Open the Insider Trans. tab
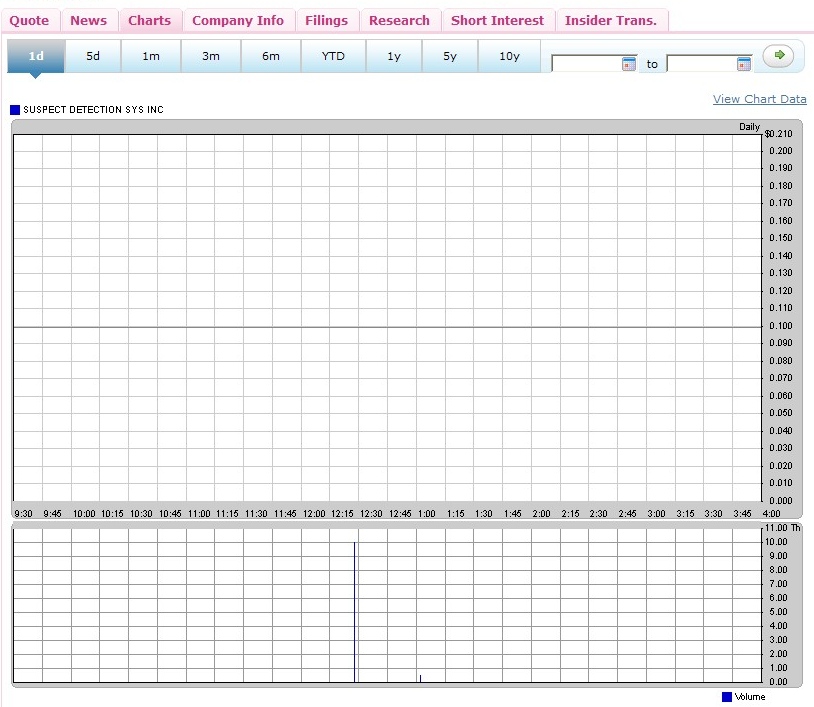The width and height of the screenshot is (814, 707). (x=611, y=21)
